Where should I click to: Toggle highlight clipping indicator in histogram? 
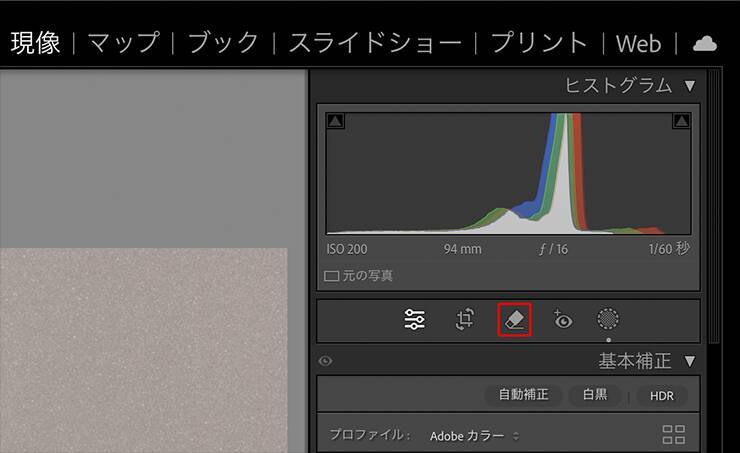[x=681, y=121]
